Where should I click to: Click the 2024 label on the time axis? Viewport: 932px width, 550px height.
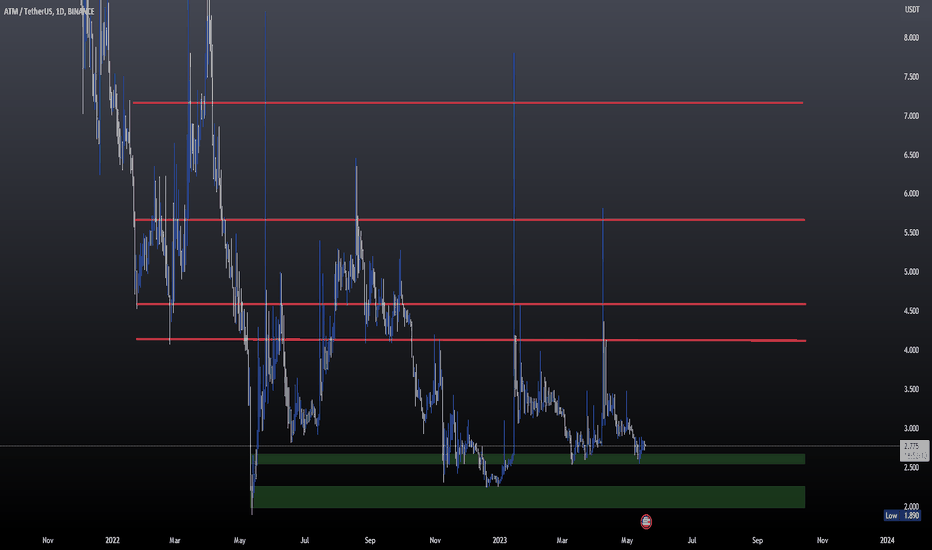(887, 540)
